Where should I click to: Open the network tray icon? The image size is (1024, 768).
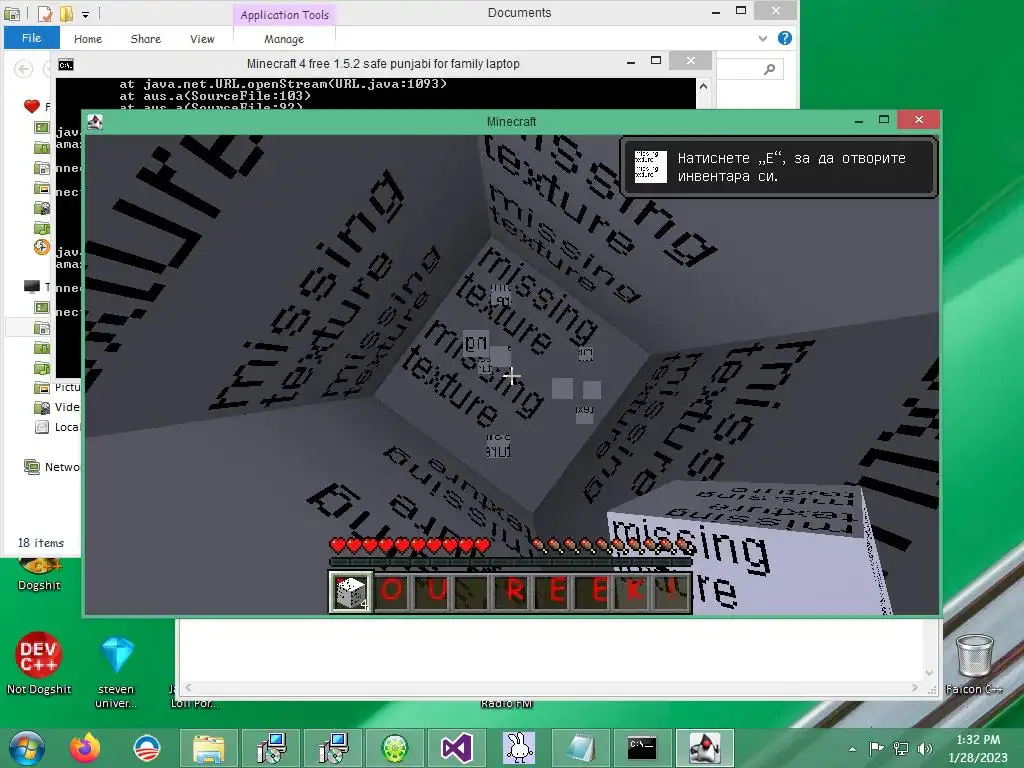(901, 748)
